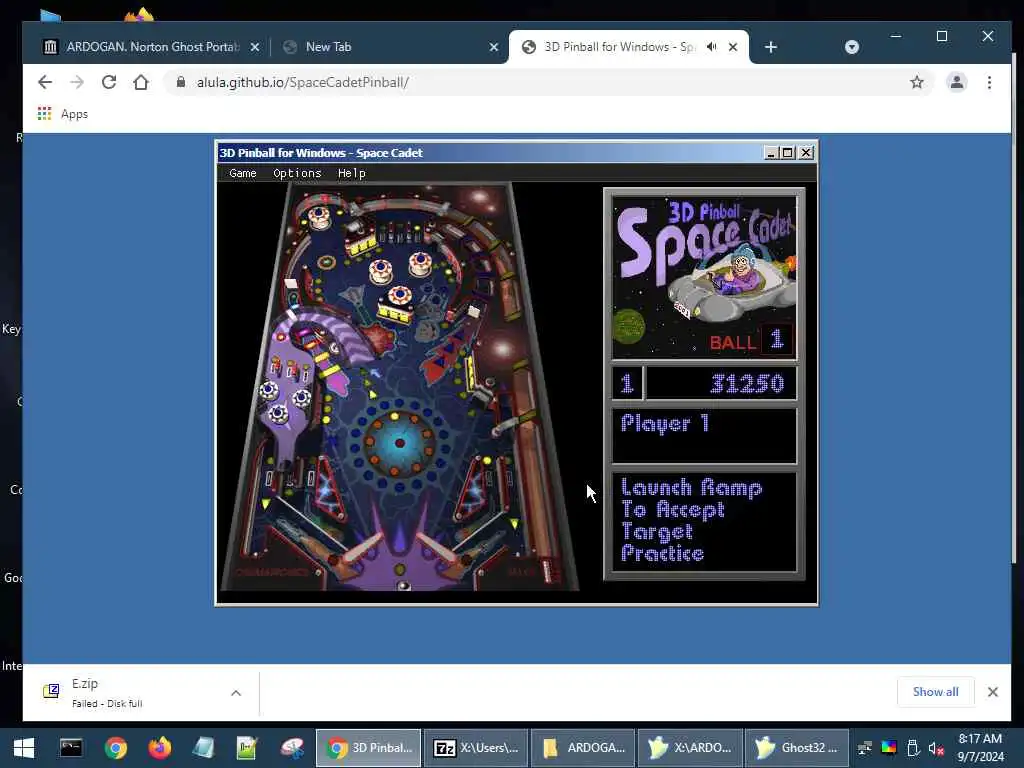The height and width of the screenshot is (768, 1024).
Task: Click the Space Cadet logo artwork
Action: [704, 277]
